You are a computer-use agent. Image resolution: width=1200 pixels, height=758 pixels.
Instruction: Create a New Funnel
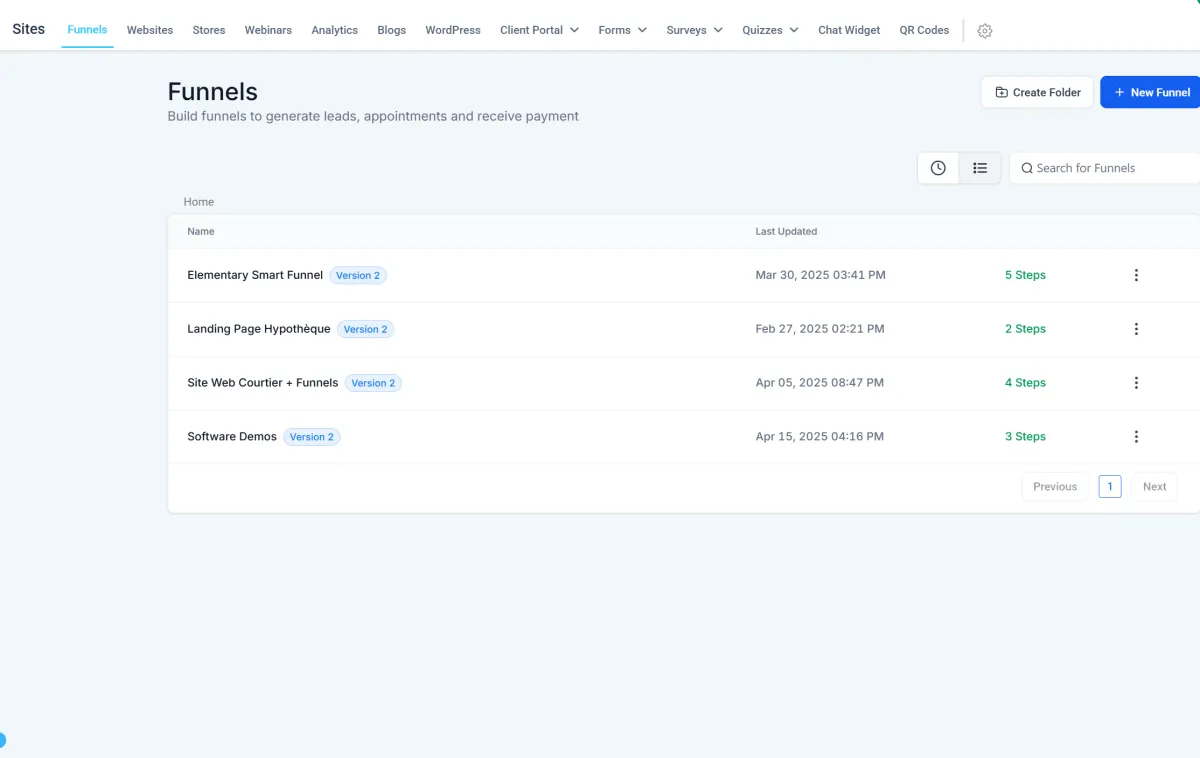click(1151, 92)
